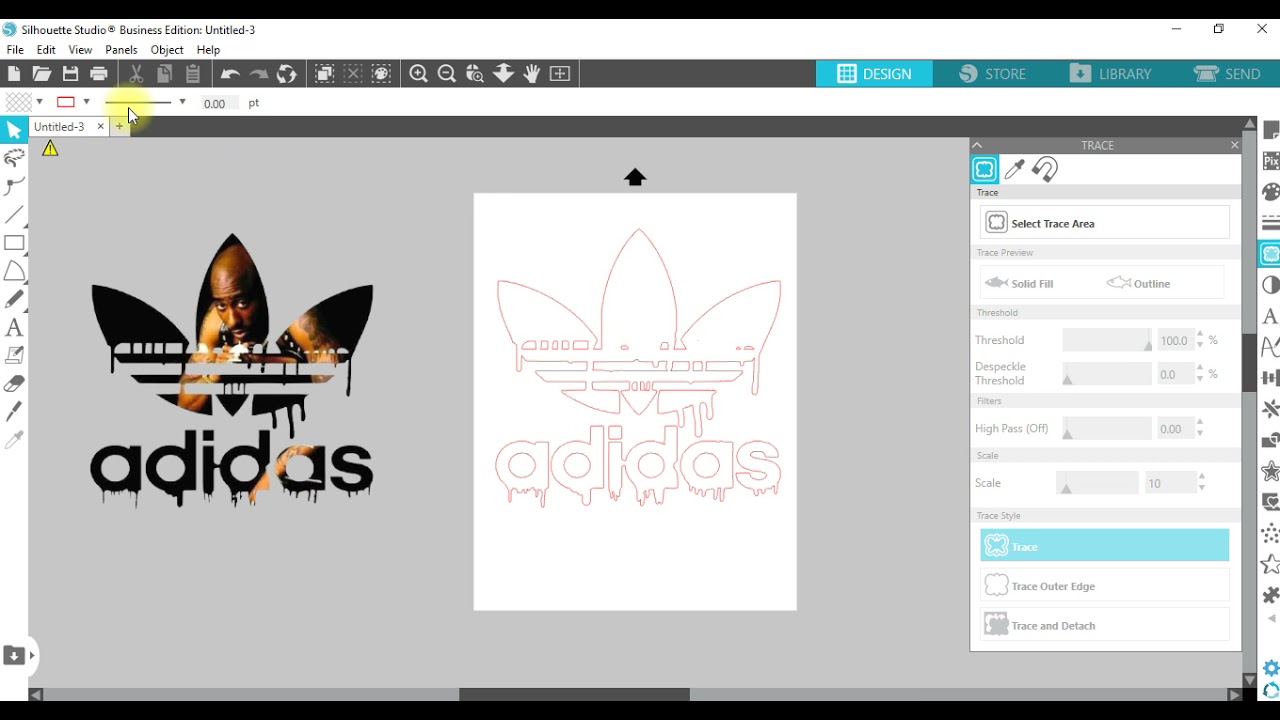1280x720 pixels.
Task: Adjust the Despeckle Threshold stepper
Action: pyautogui.click(x=1200, y=374)
